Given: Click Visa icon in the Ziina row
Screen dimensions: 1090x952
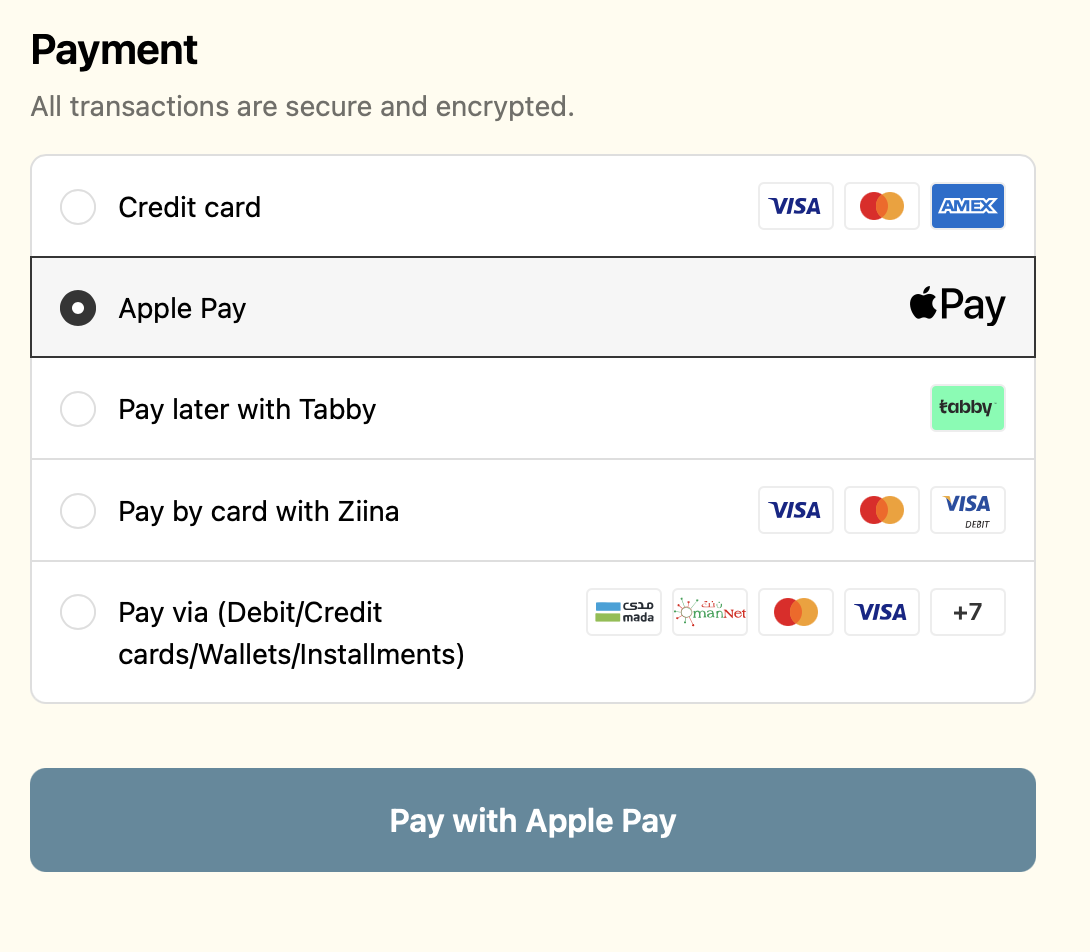Looking at the screenshot, I should (x=795, y=510).
